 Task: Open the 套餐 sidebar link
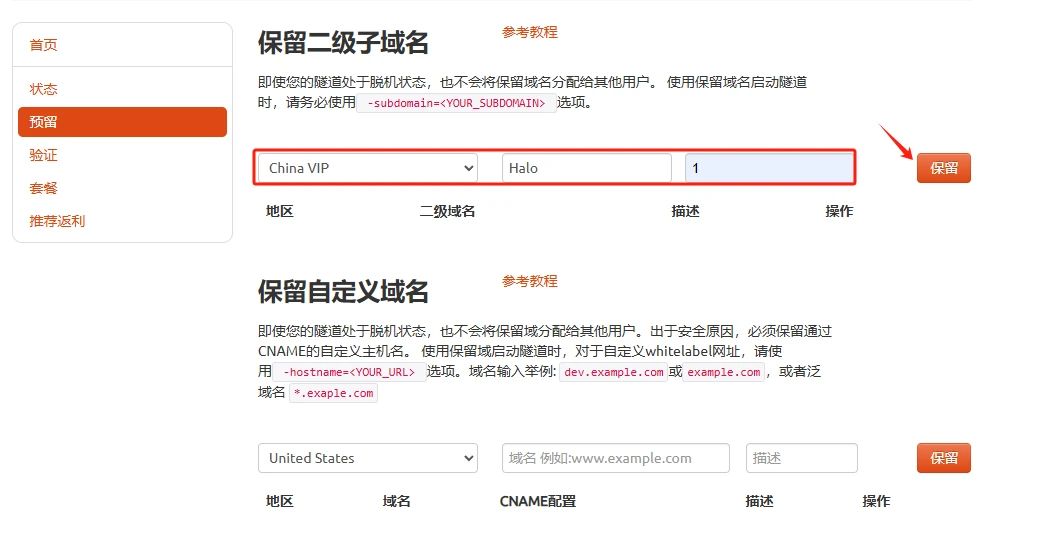[x=43, y=188]
